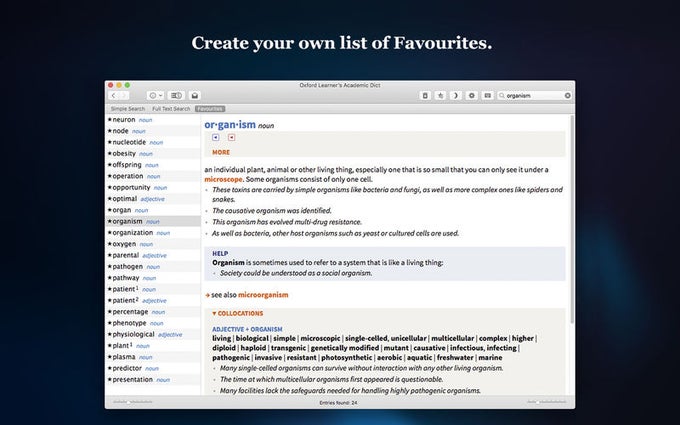Image resolution: width=680 pixels, height=425 pixels.
Task: Collapse the COLLOCATIONS section
Action: pyautogui.click(x=237, y=313)
